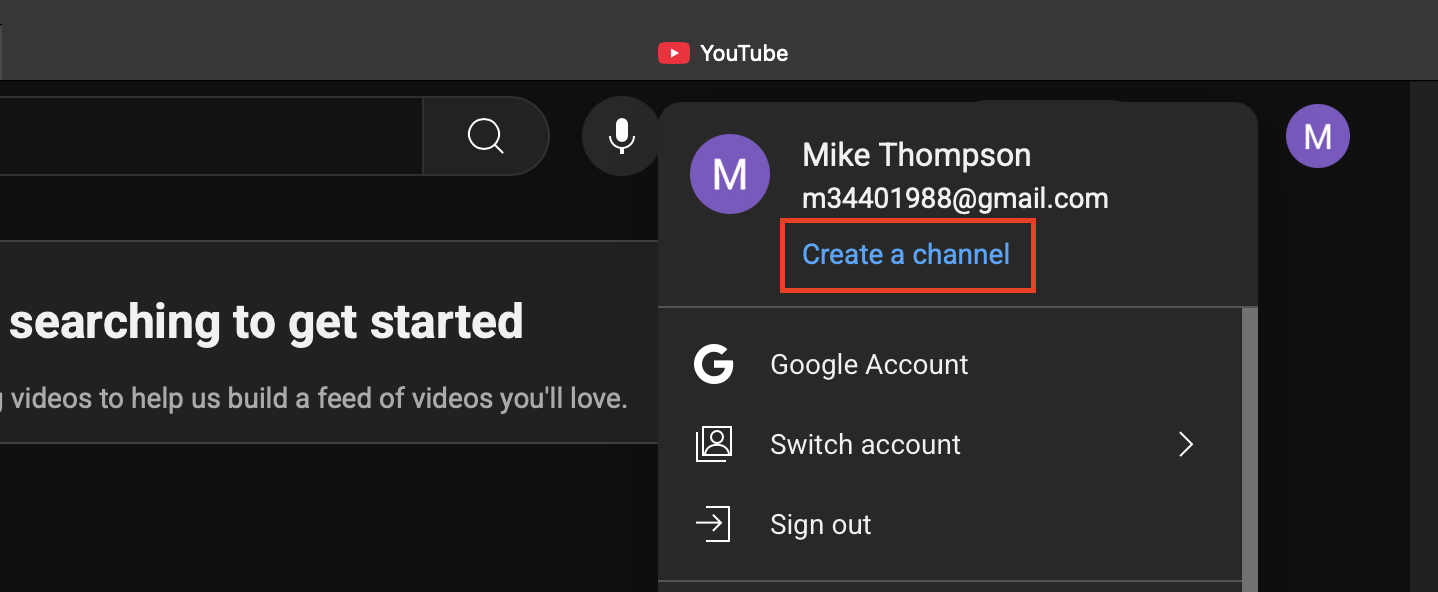
Task: Click the search magnifier button
Action: tap(486, 136)
